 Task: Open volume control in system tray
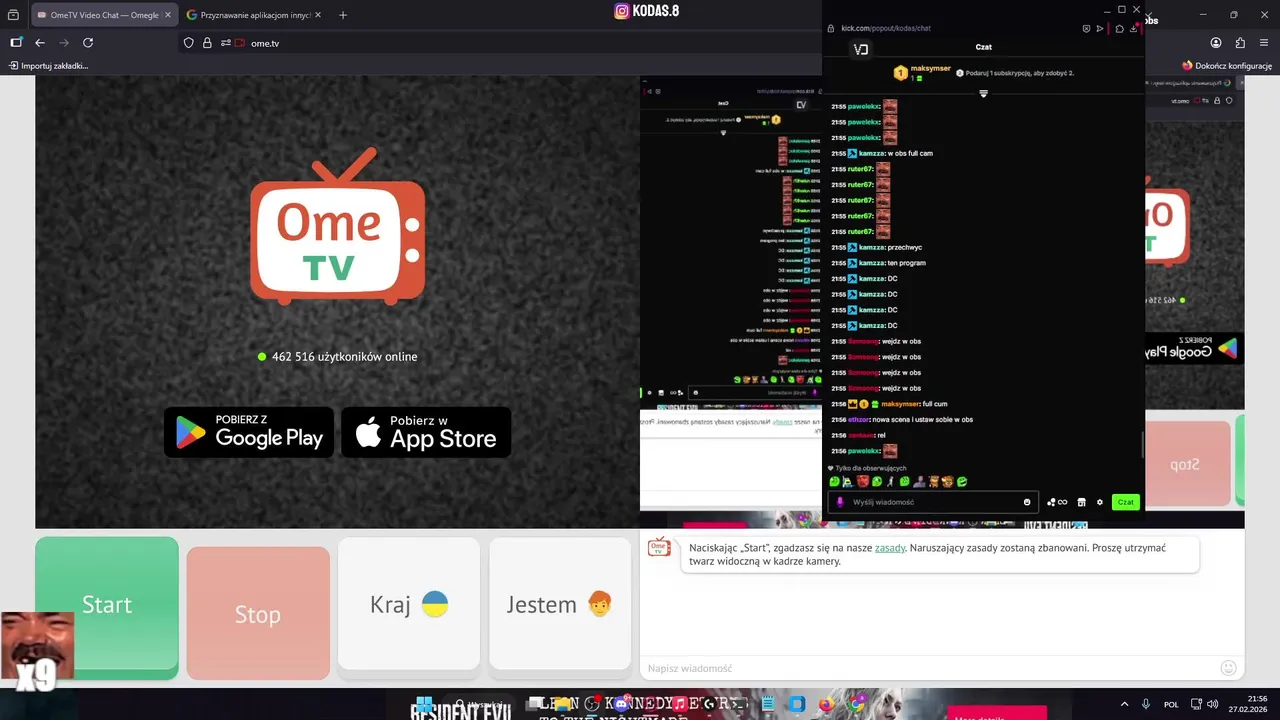coord(1213,704)
